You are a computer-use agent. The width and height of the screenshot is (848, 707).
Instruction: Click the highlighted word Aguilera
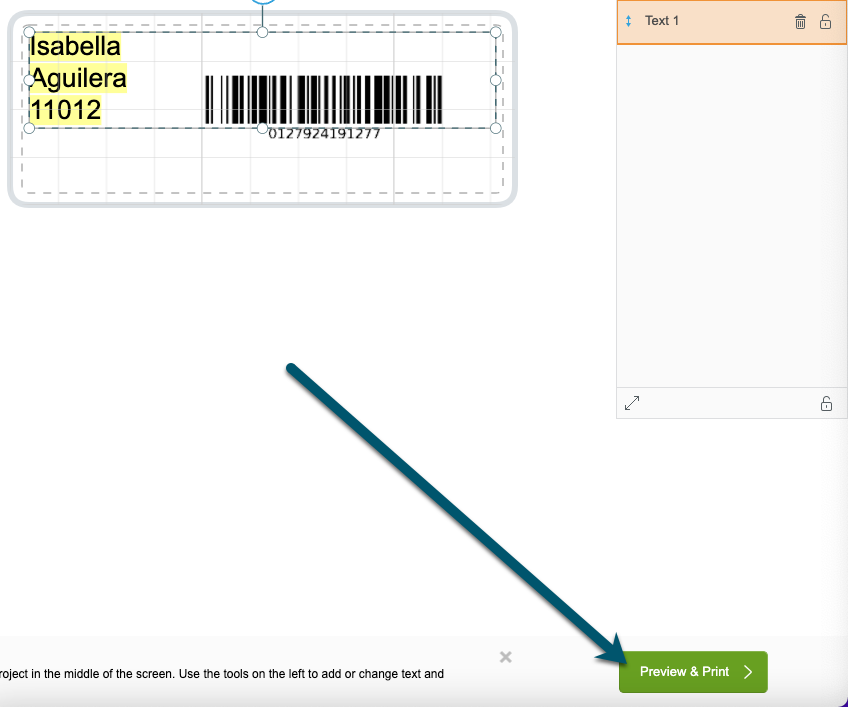coord(79,78)
